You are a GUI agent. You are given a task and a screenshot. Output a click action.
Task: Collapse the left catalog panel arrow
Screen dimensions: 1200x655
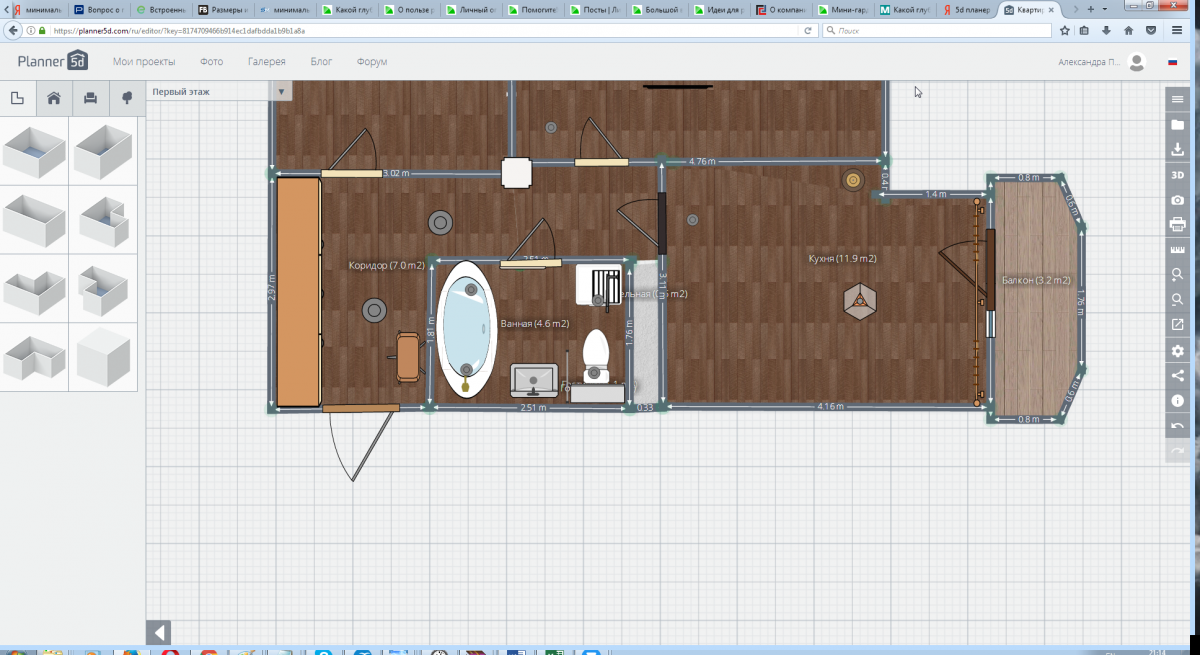click(159, 632)
